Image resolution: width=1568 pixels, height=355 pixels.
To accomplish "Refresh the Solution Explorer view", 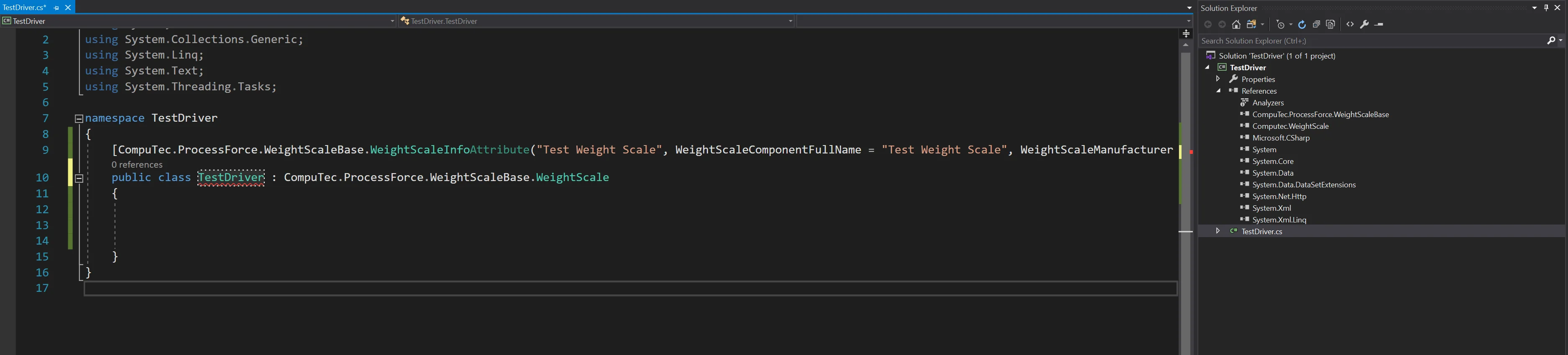I will (1302, 24).
